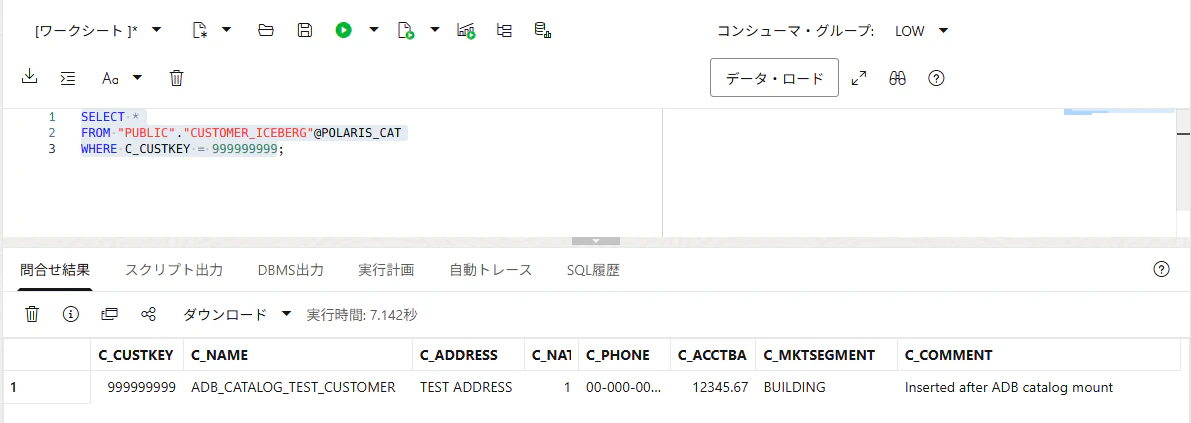The image size is (1191, 423).
Task: Expand the run script dropdown arrow
Action: tap(434, 30)
